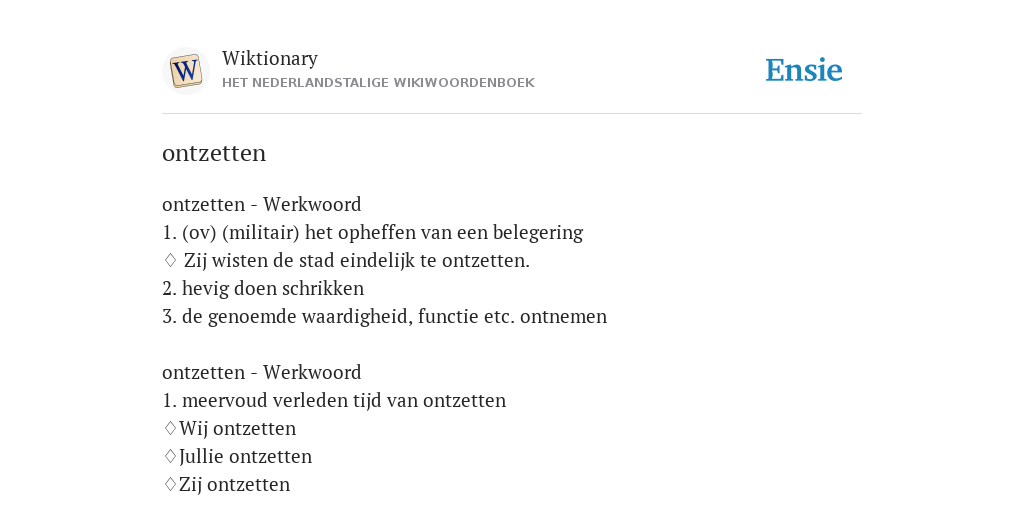Click the Wiktionary W logo icon
The width and height of the screenshot is (1024, 512).
point(185,71)
